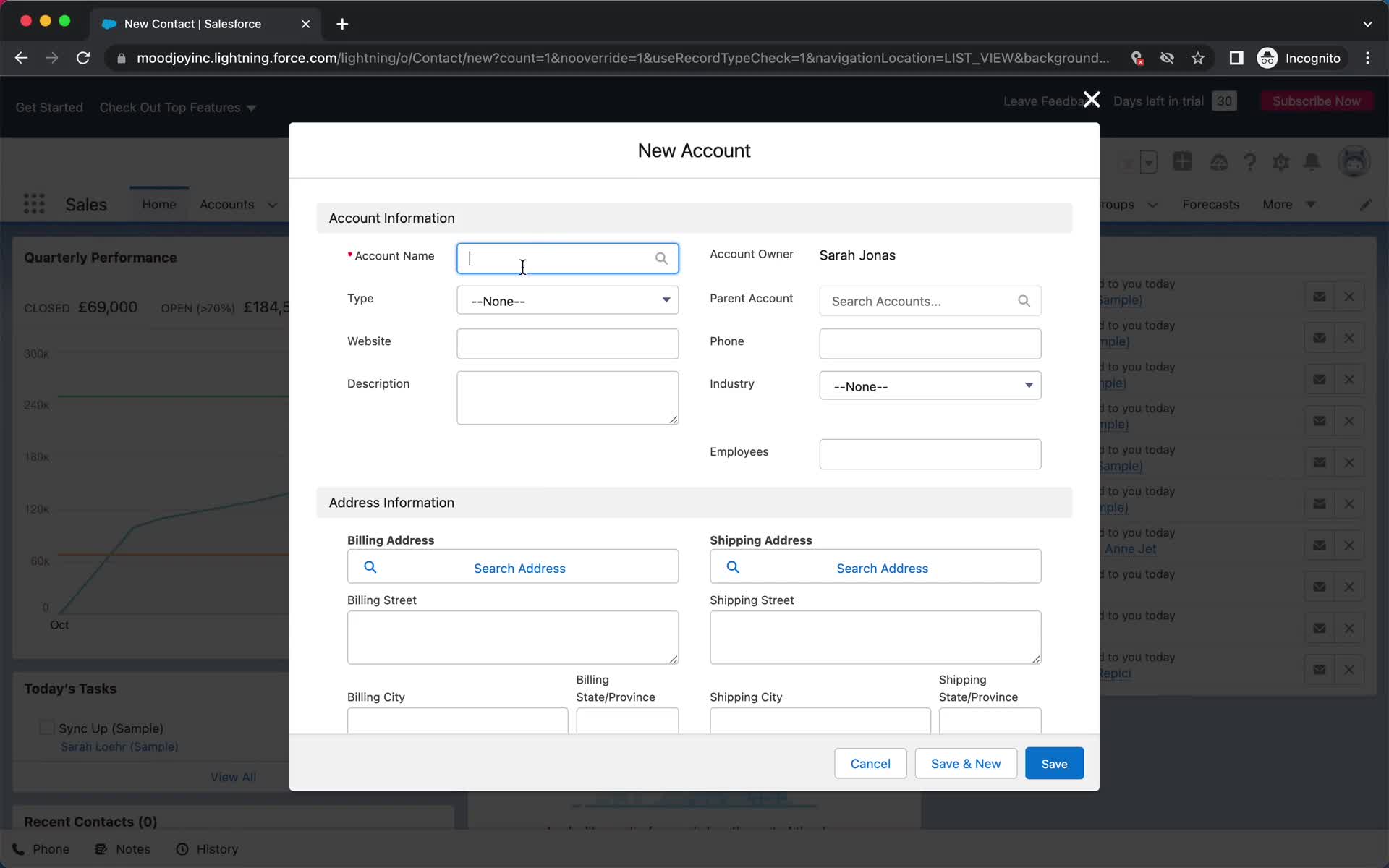Check the Sync Up (Sample) task checkbox

(46, 728)
